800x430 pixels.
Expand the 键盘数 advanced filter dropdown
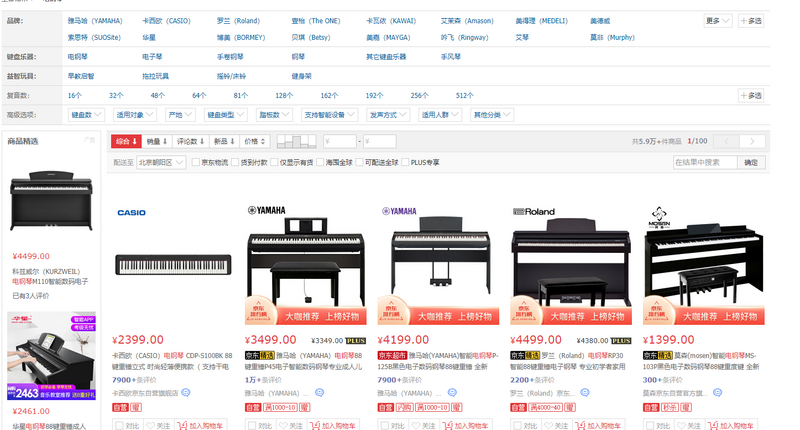[x=86, y=115]
